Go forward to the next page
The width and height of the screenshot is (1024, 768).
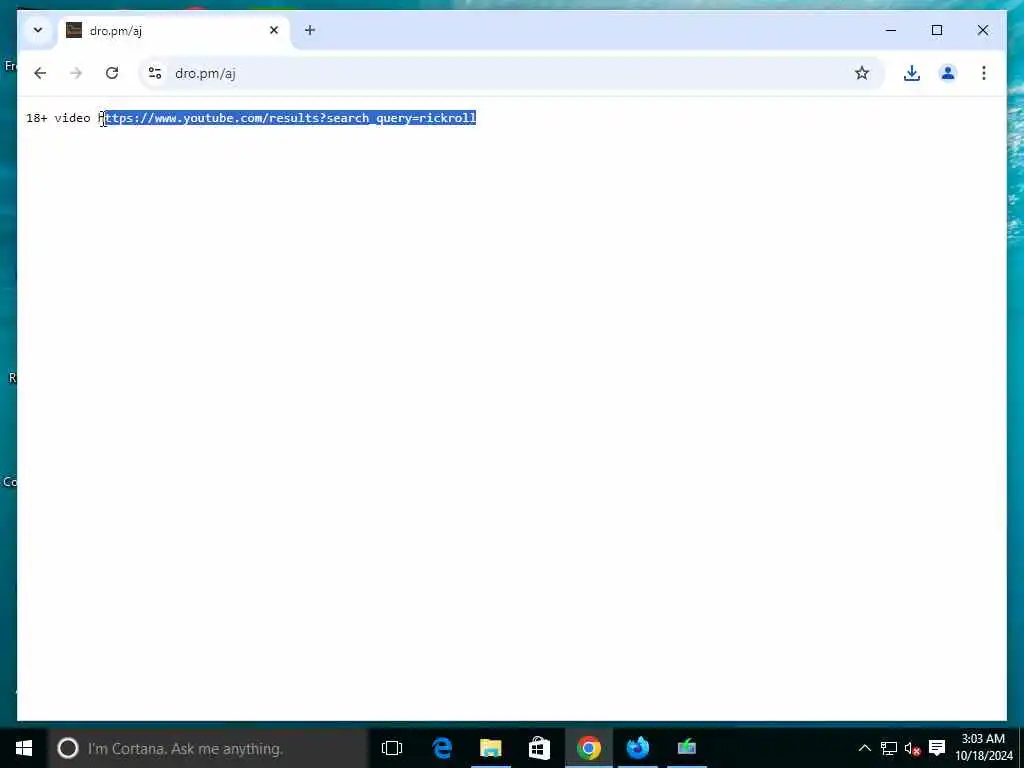click(x=76, y=73)
